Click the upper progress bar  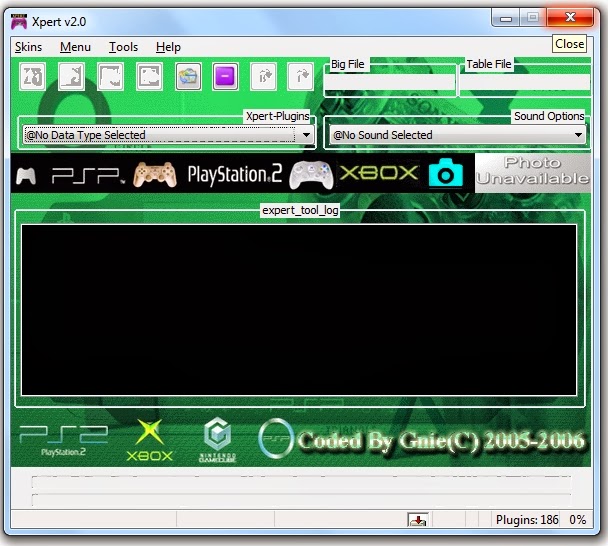[301, 482]
